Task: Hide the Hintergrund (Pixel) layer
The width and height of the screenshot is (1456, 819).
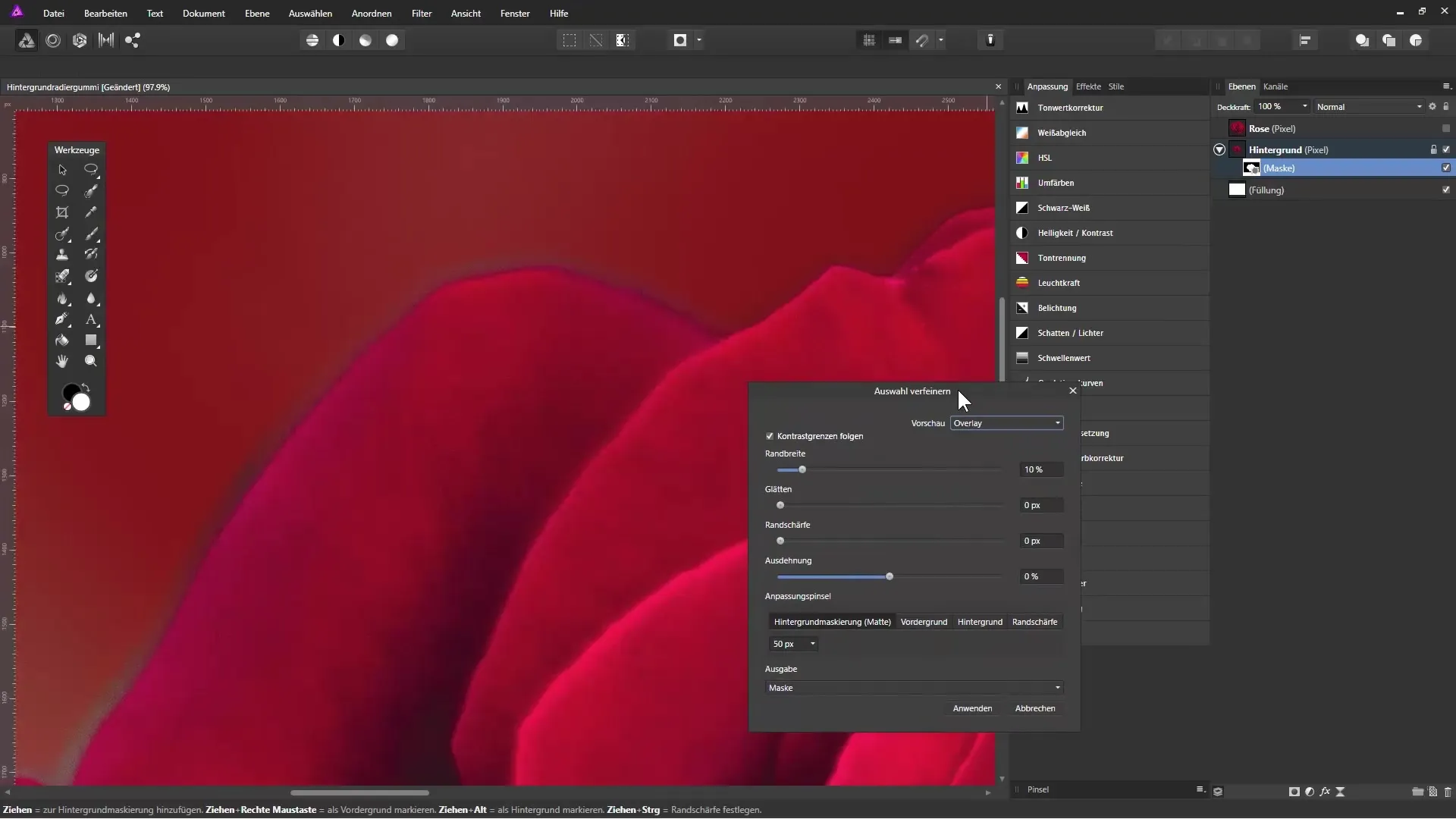Action: pos(1446,149)
